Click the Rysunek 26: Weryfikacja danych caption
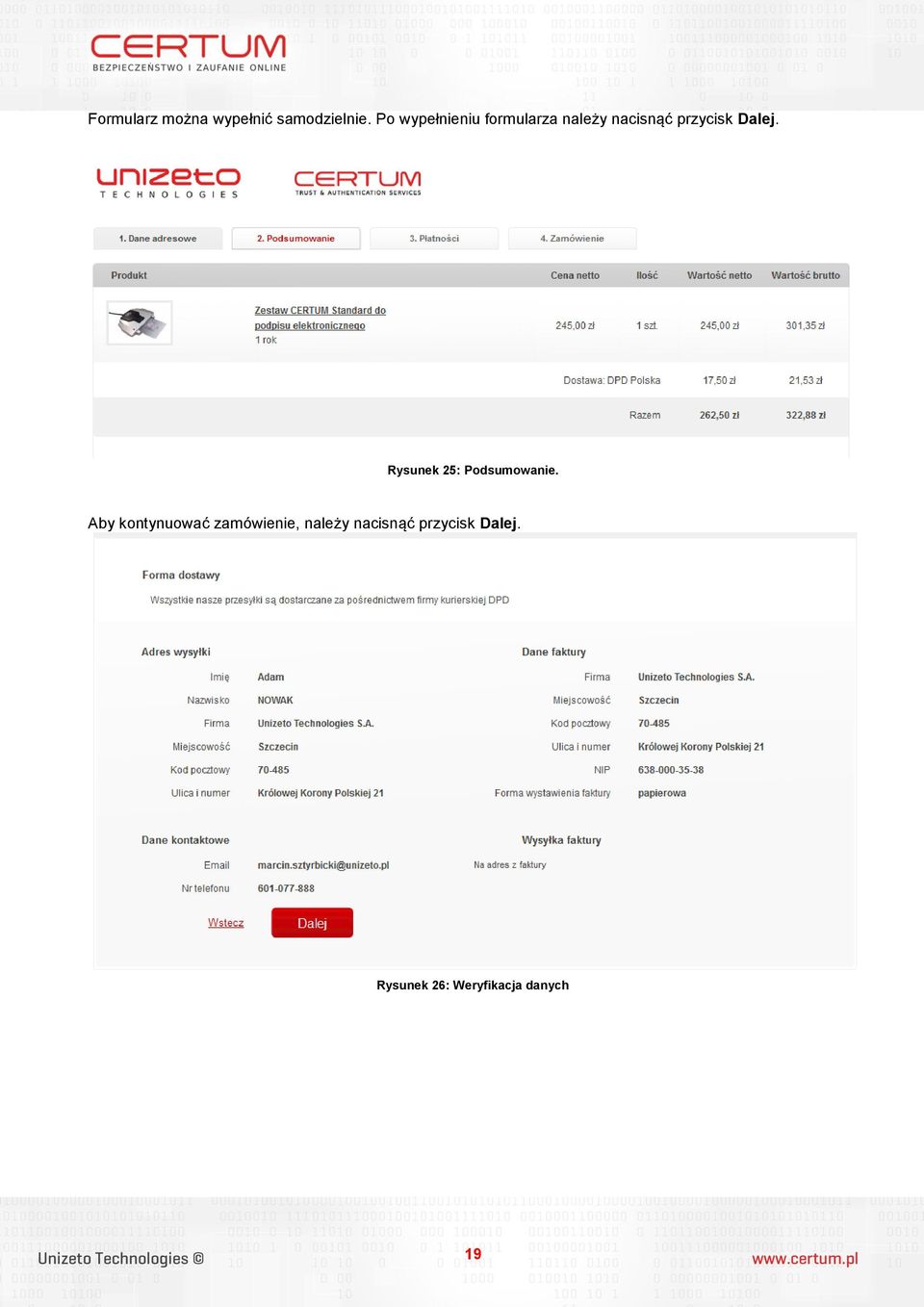924x1307 pixels. [473, 986]
